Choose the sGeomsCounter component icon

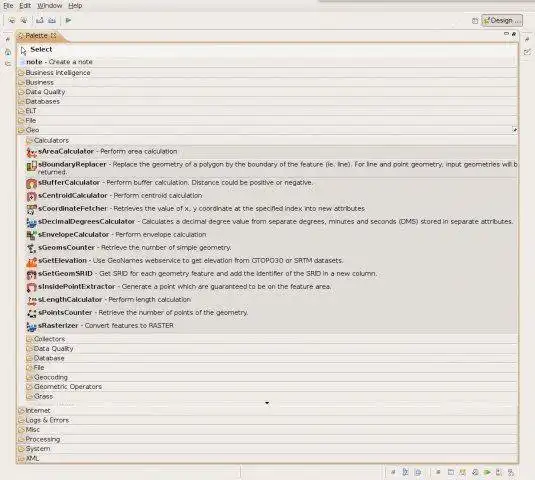pyautogui.click(x=31, y=248)
